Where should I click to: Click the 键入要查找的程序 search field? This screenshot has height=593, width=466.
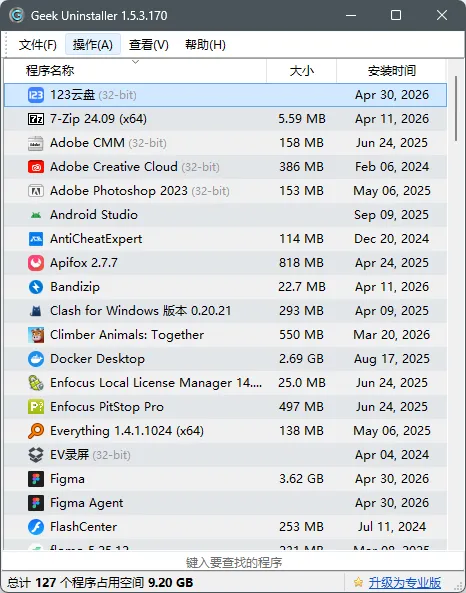[233, 562]
